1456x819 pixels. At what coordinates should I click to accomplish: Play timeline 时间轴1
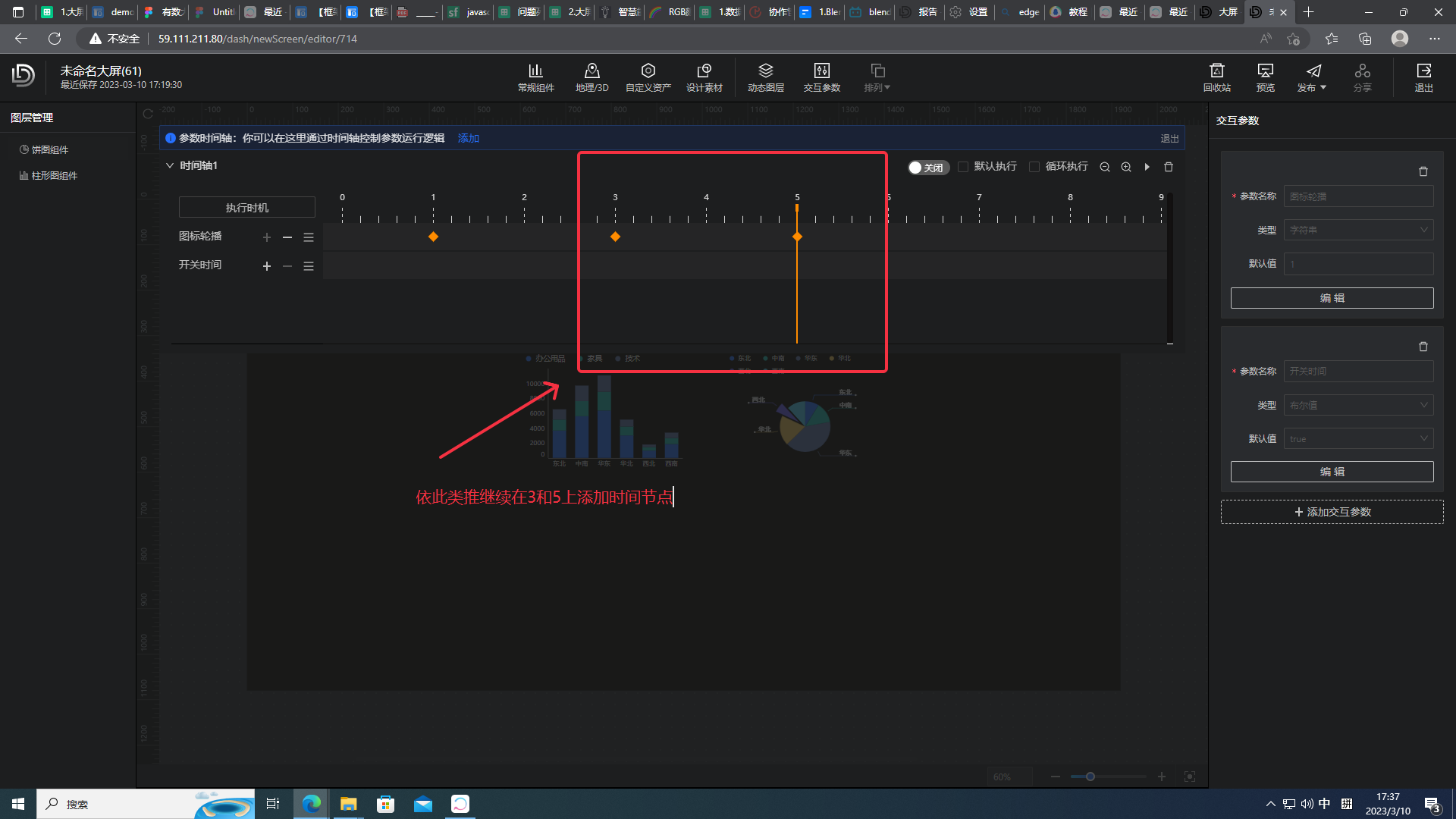pos(1147,167)
